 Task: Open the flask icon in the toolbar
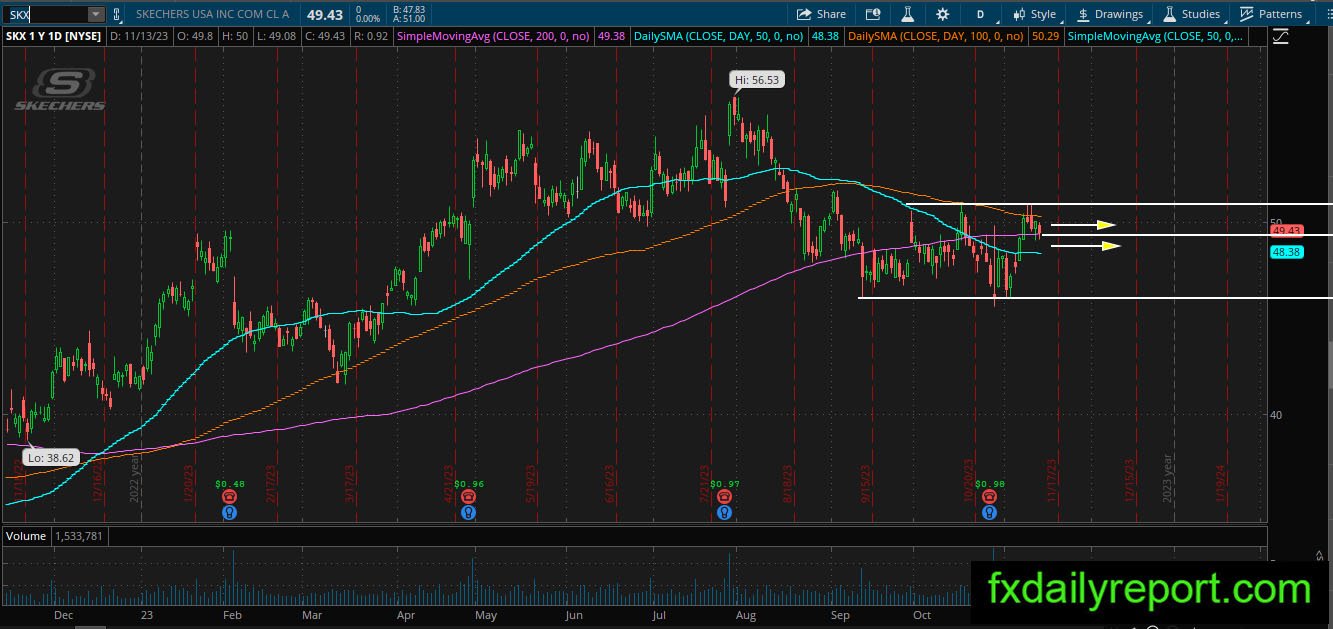coord(908,14)
